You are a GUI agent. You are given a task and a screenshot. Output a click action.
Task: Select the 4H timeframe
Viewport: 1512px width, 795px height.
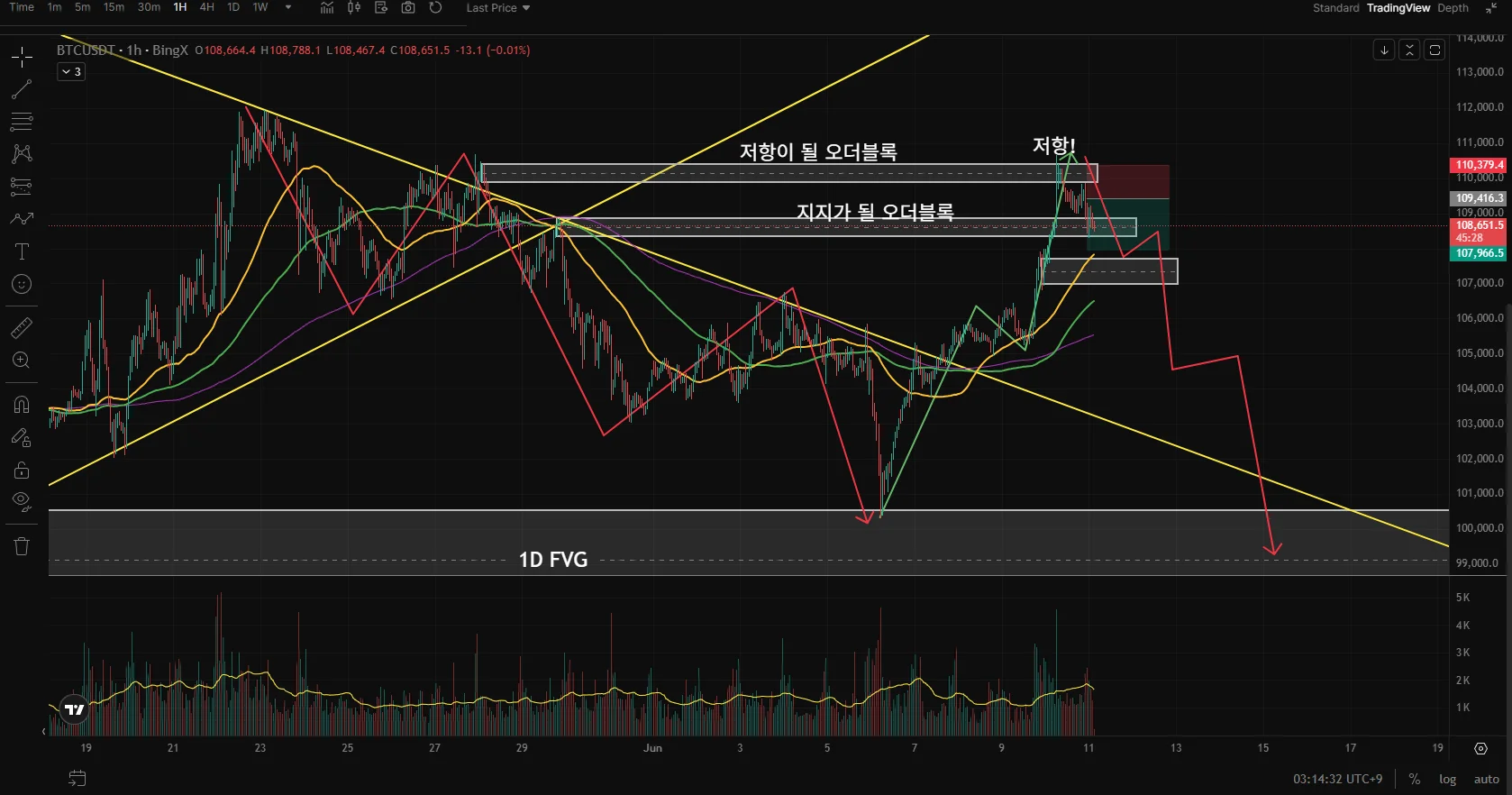coord(206,7)
